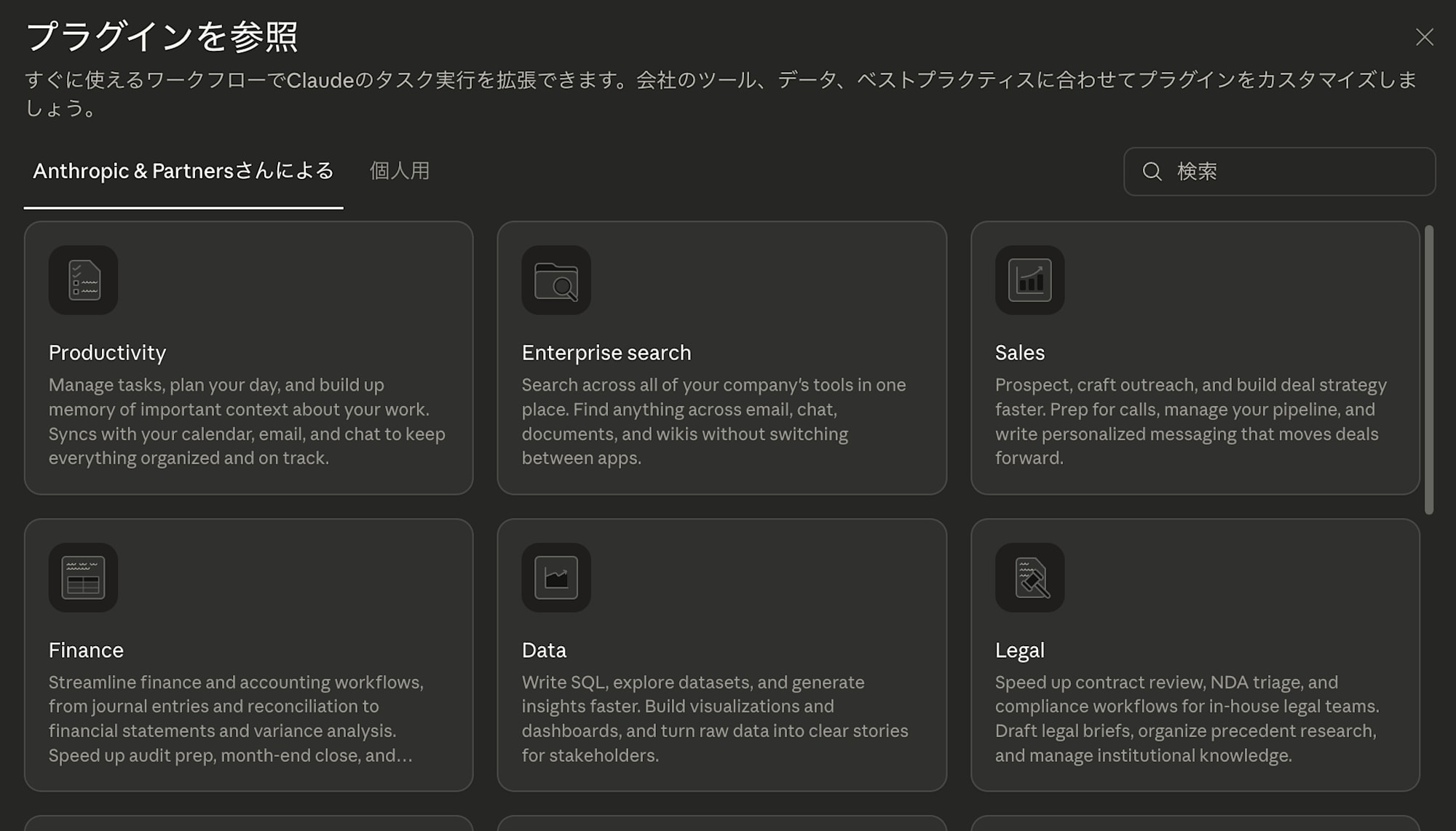Click the Legal gavel document icon
Viewport: 1456px width, 831px height.
pos(1029,577)
